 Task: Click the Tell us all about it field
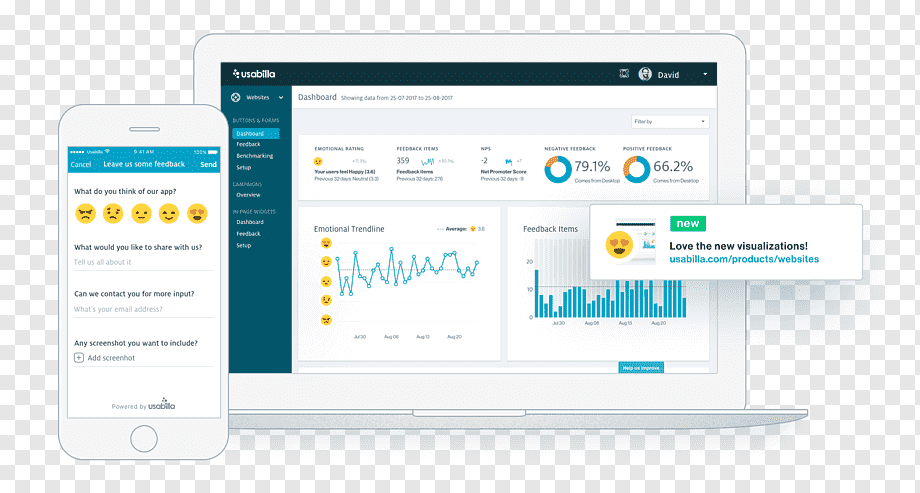click(x=143, y=262)
